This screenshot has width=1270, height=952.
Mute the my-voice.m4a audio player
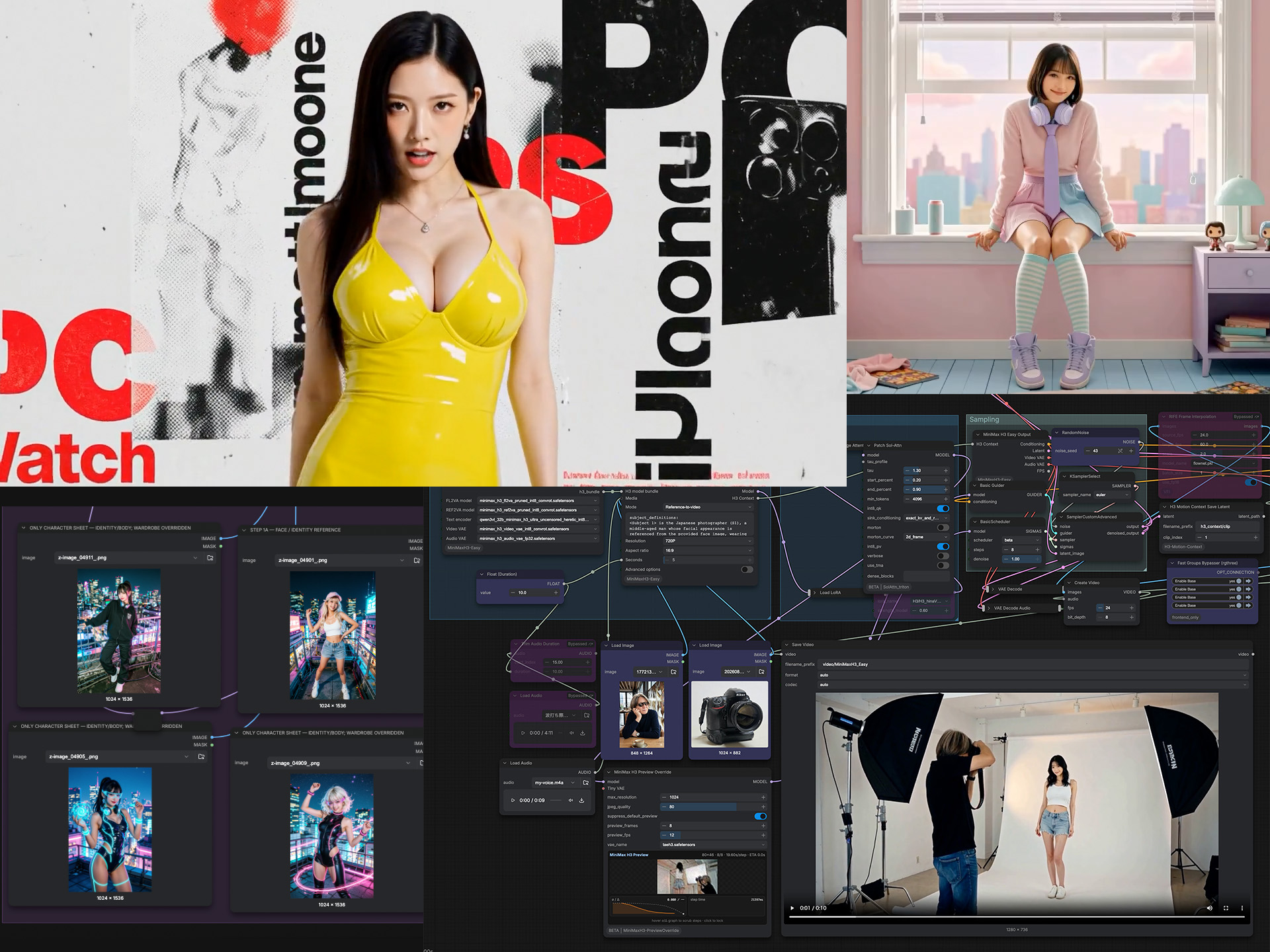[571, 801]
